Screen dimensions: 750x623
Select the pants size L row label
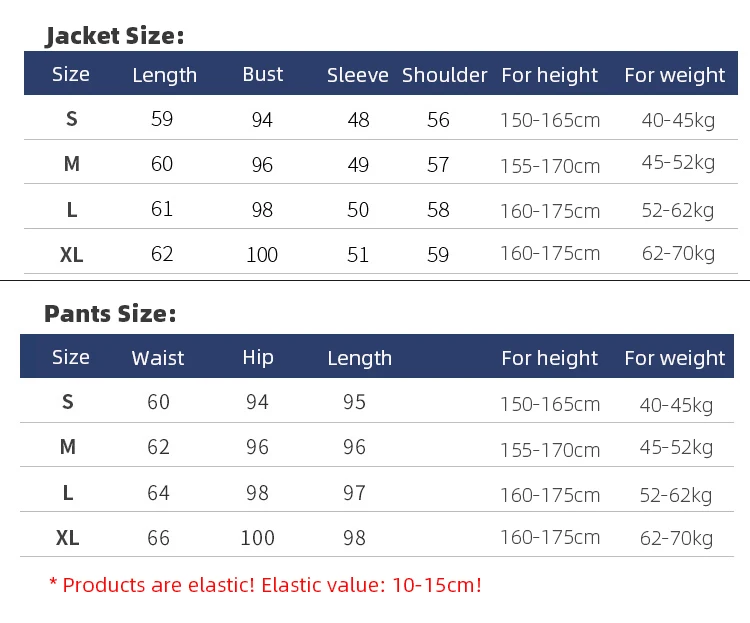[68, 493]
